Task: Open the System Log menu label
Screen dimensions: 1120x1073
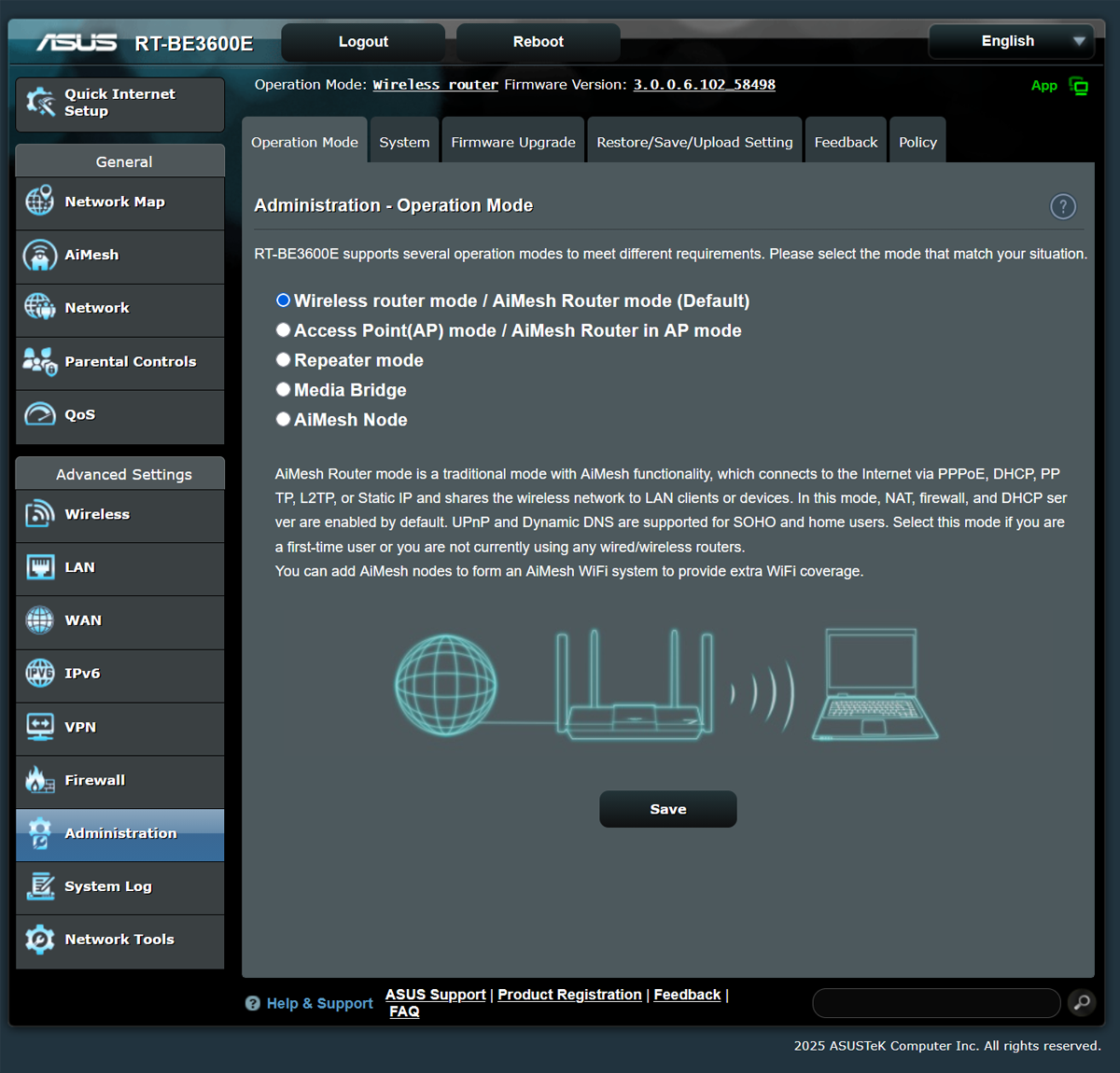Action: tap(108, 886)
